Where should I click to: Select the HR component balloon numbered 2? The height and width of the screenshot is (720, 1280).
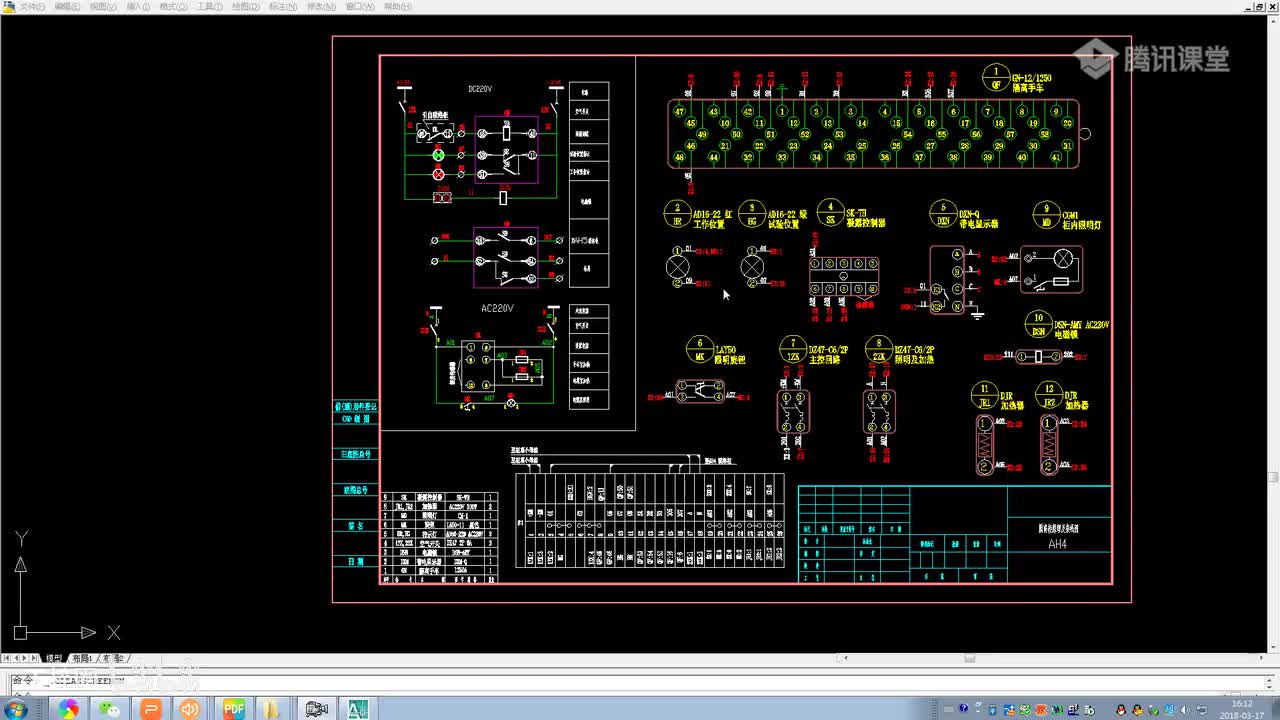pyautogui.click(x=677, y=214)
